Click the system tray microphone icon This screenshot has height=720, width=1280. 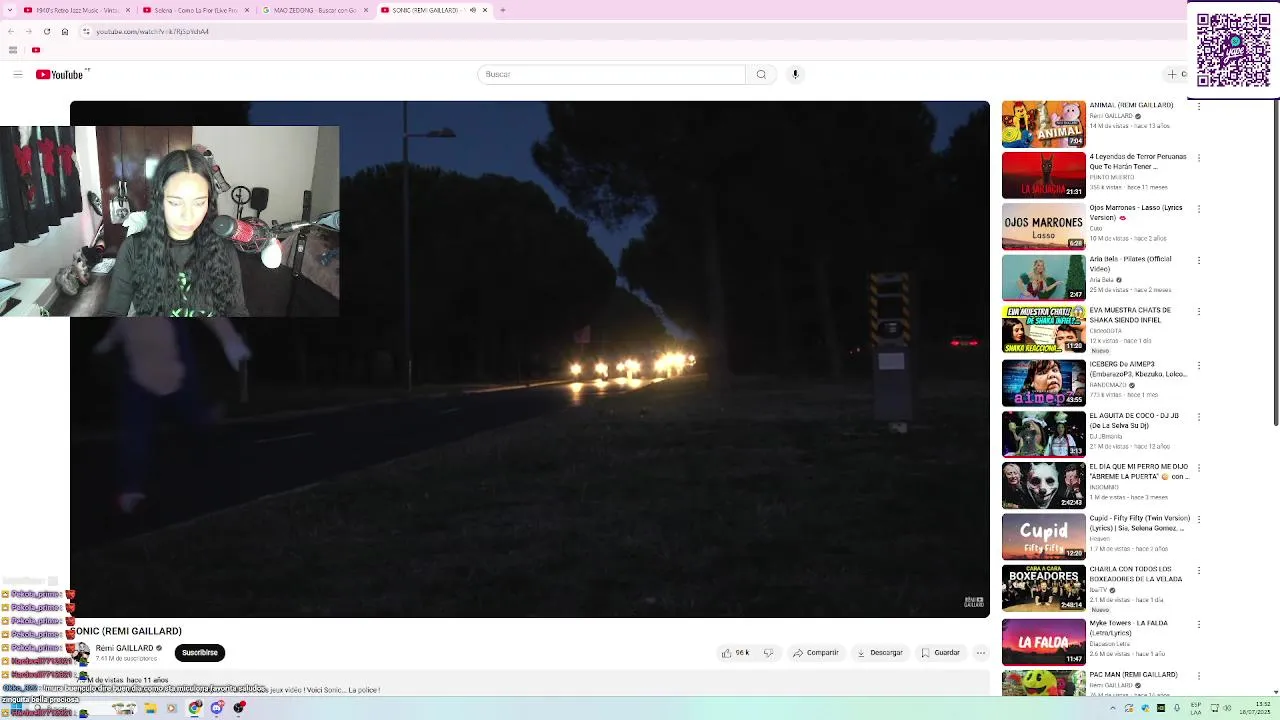[x=1175, y=708]
